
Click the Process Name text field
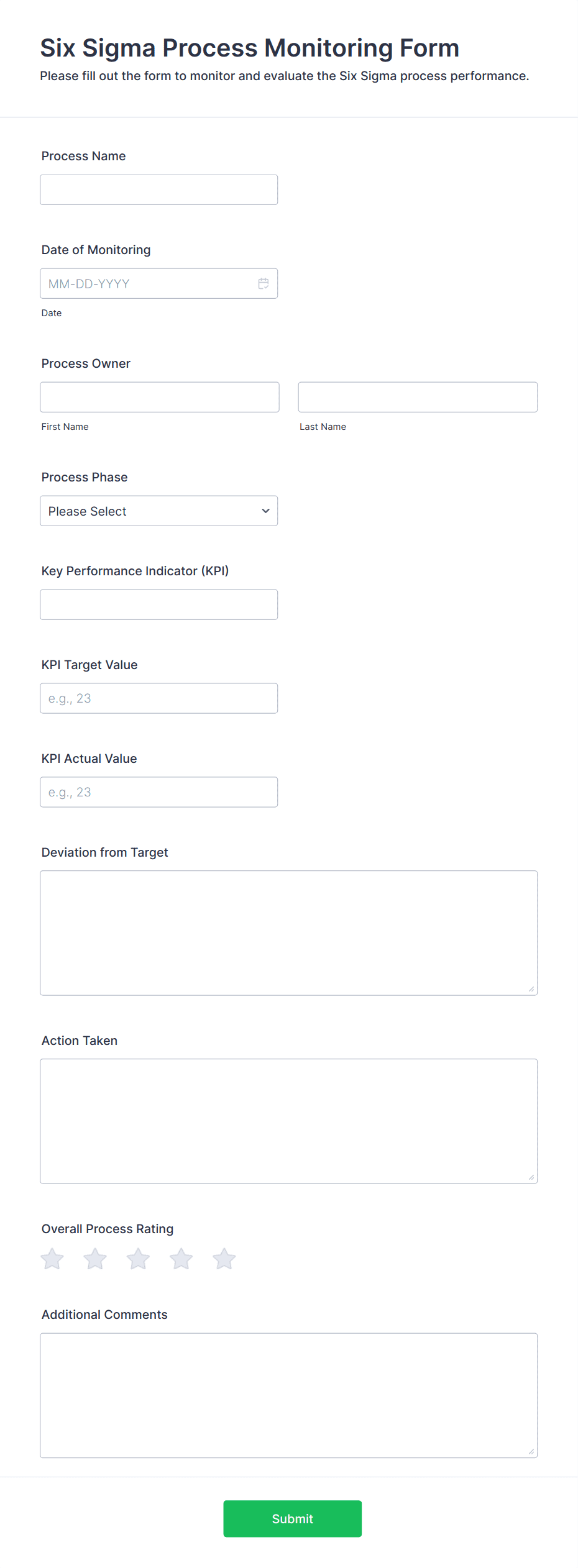158,189
